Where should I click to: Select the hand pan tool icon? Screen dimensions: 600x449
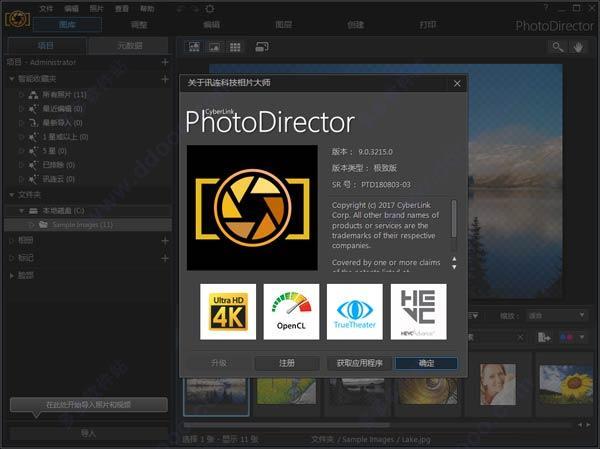580,46
